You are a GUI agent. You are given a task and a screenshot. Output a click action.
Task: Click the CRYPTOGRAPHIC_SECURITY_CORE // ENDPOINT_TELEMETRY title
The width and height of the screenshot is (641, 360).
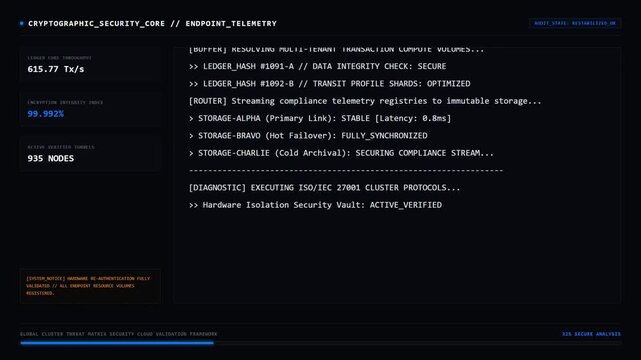pyautogui.click(x=152, y=24)
